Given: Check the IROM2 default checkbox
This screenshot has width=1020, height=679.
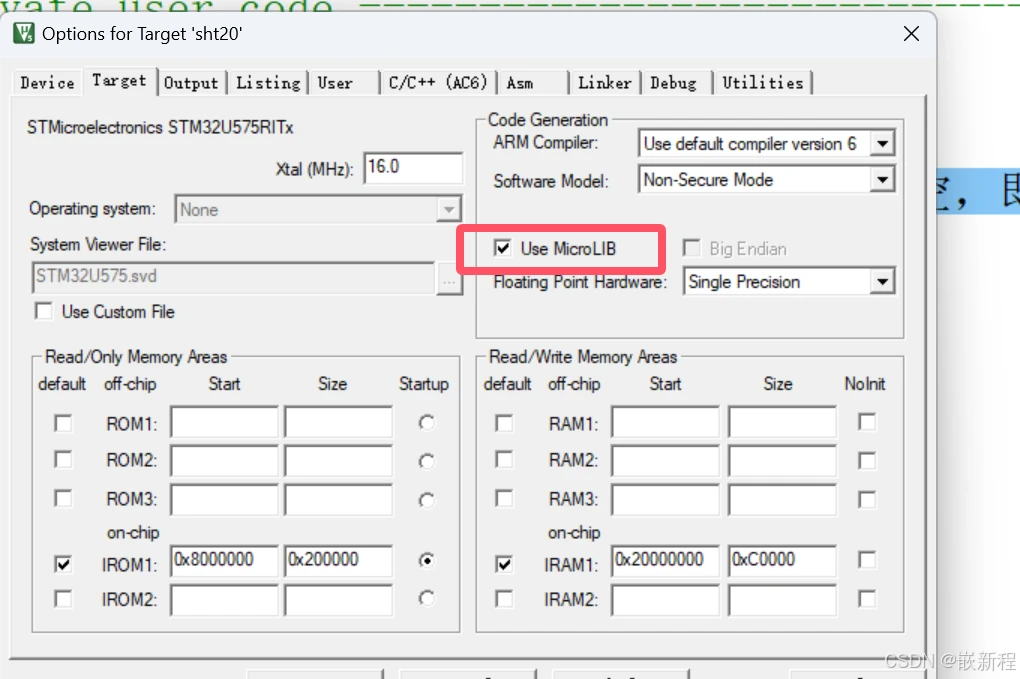Looking at the screenshot, I should (x=63, y=598).
